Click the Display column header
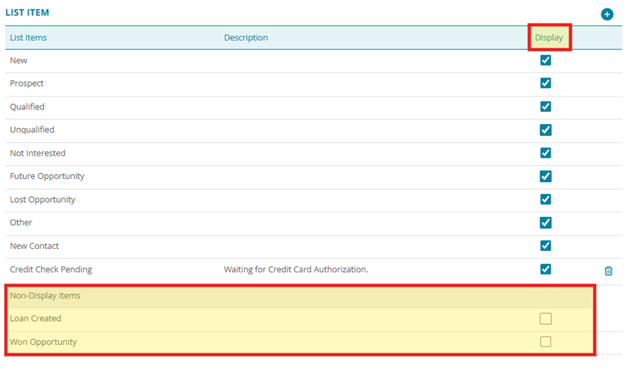The height and width of the screenshot is (369, 632). (x=549, y=38)
